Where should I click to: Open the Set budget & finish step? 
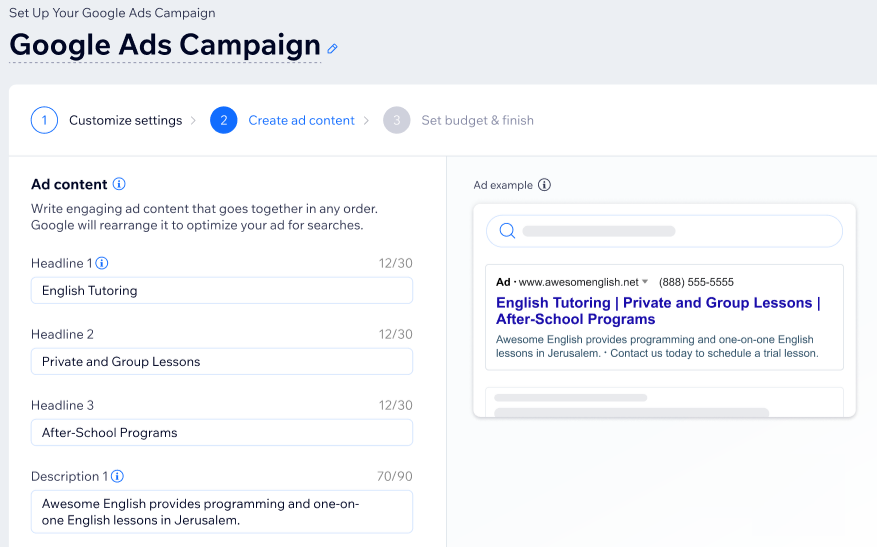(477, 120)
